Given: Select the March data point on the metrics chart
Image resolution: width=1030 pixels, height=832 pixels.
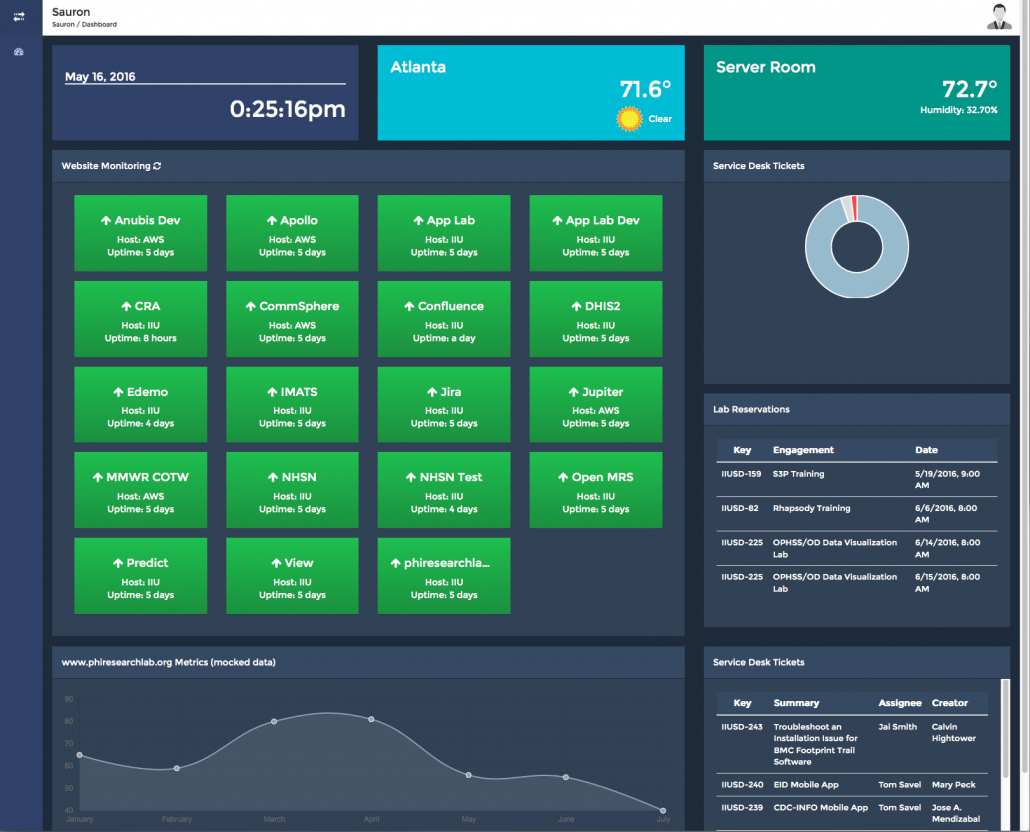Looking at the screenshot, I should (274, 721).
